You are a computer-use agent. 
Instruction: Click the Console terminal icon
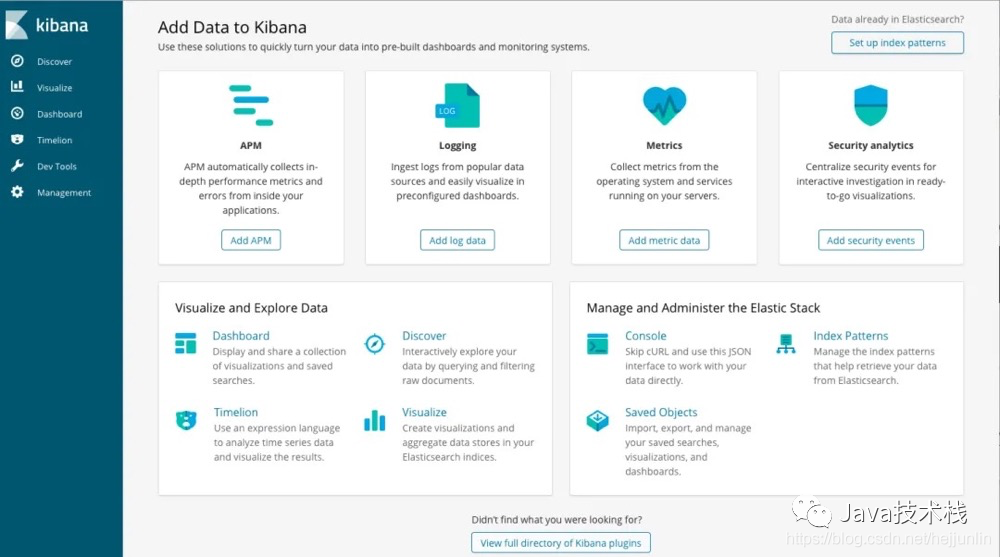pyautogui.click(x=598, y=344)
